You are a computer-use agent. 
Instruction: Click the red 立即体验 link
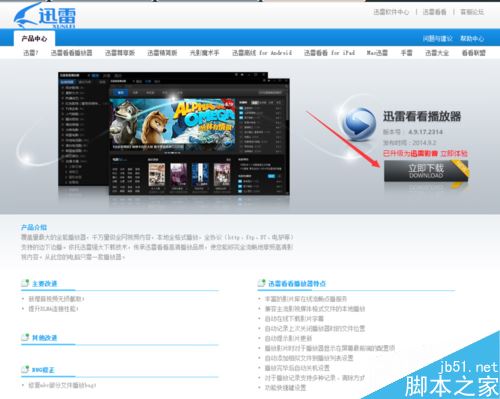(454, 153)
